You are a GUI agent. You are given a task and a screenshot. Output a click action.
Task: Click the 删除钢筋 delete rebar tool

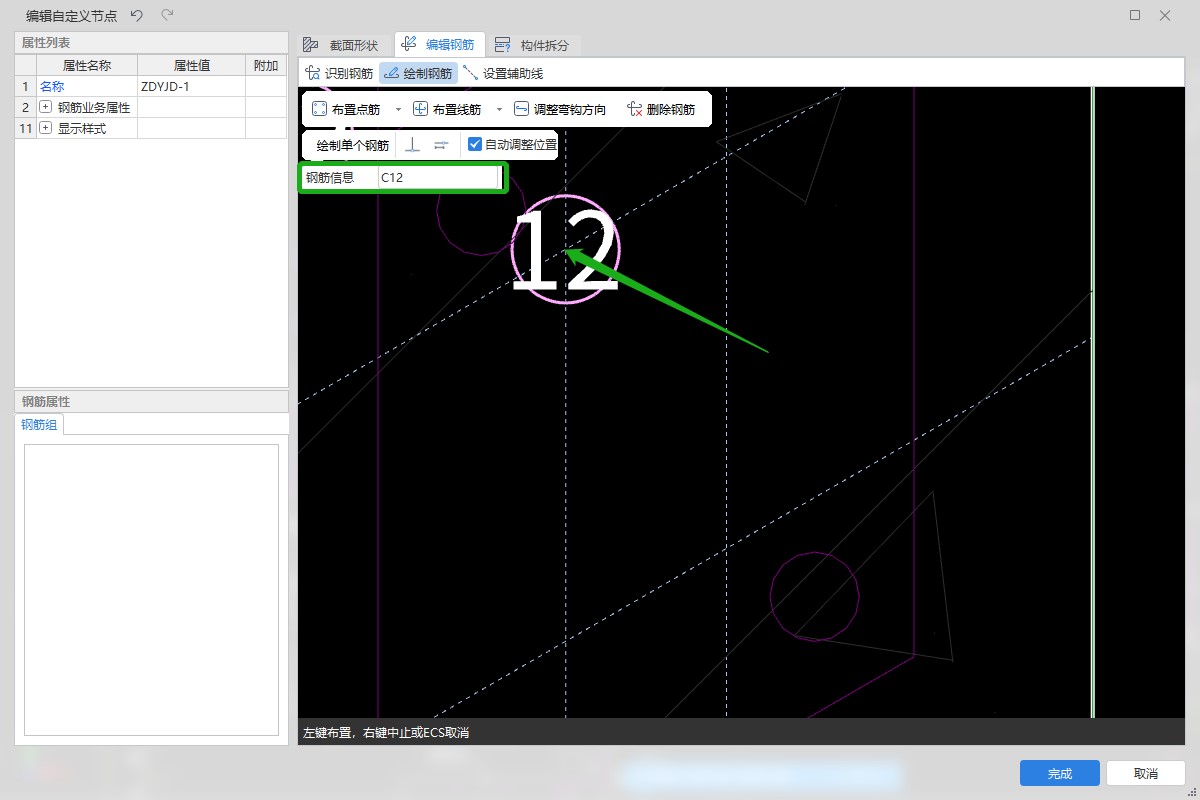[x=660, y=109]
